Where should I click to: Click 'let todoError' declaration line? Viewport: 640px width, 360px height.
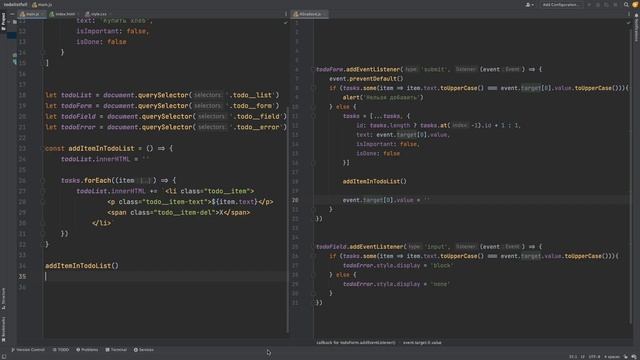point(166,127)
